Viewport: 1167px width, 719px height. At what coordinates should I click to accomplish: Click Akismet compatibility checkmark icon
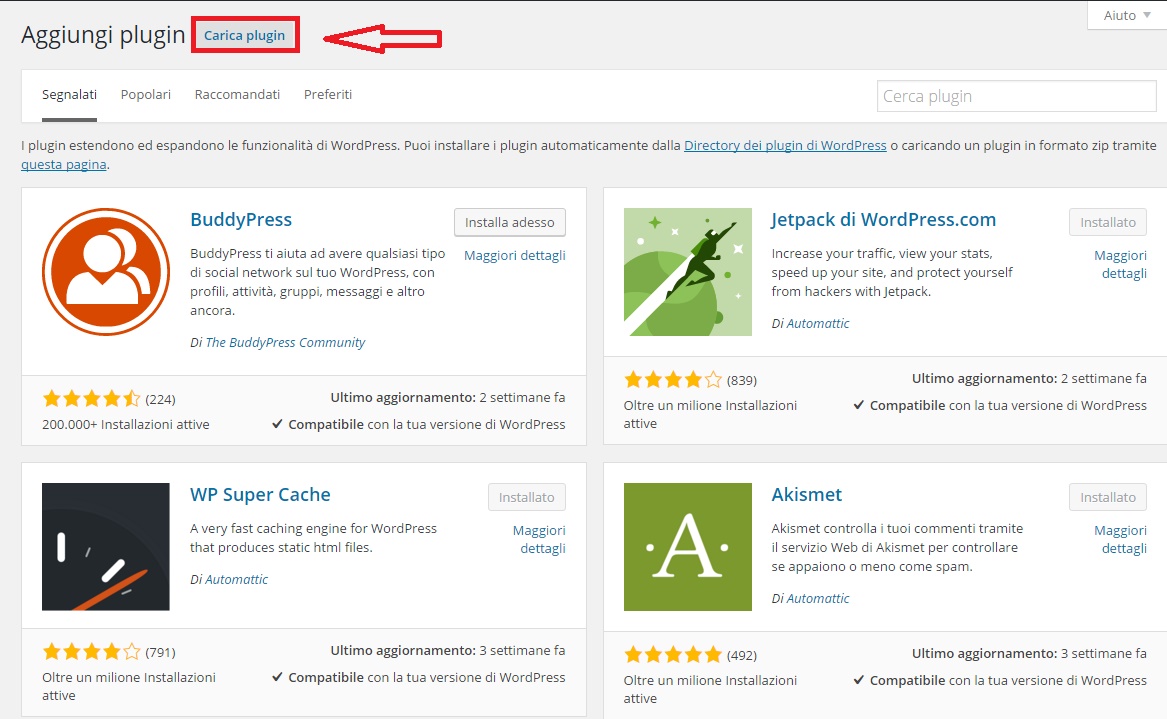point(859,680)
